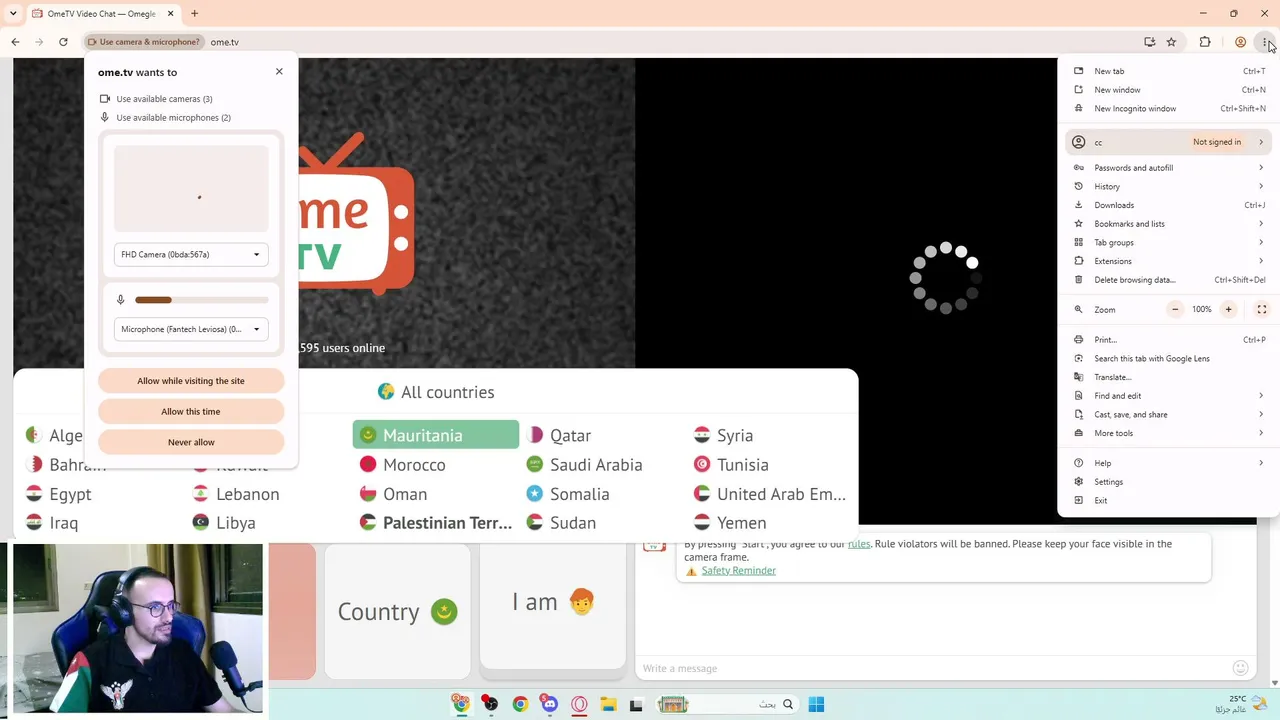Click the ome.tv address bar URL
This screenshot has width=1280, height=720.
[x=225, y=42]
